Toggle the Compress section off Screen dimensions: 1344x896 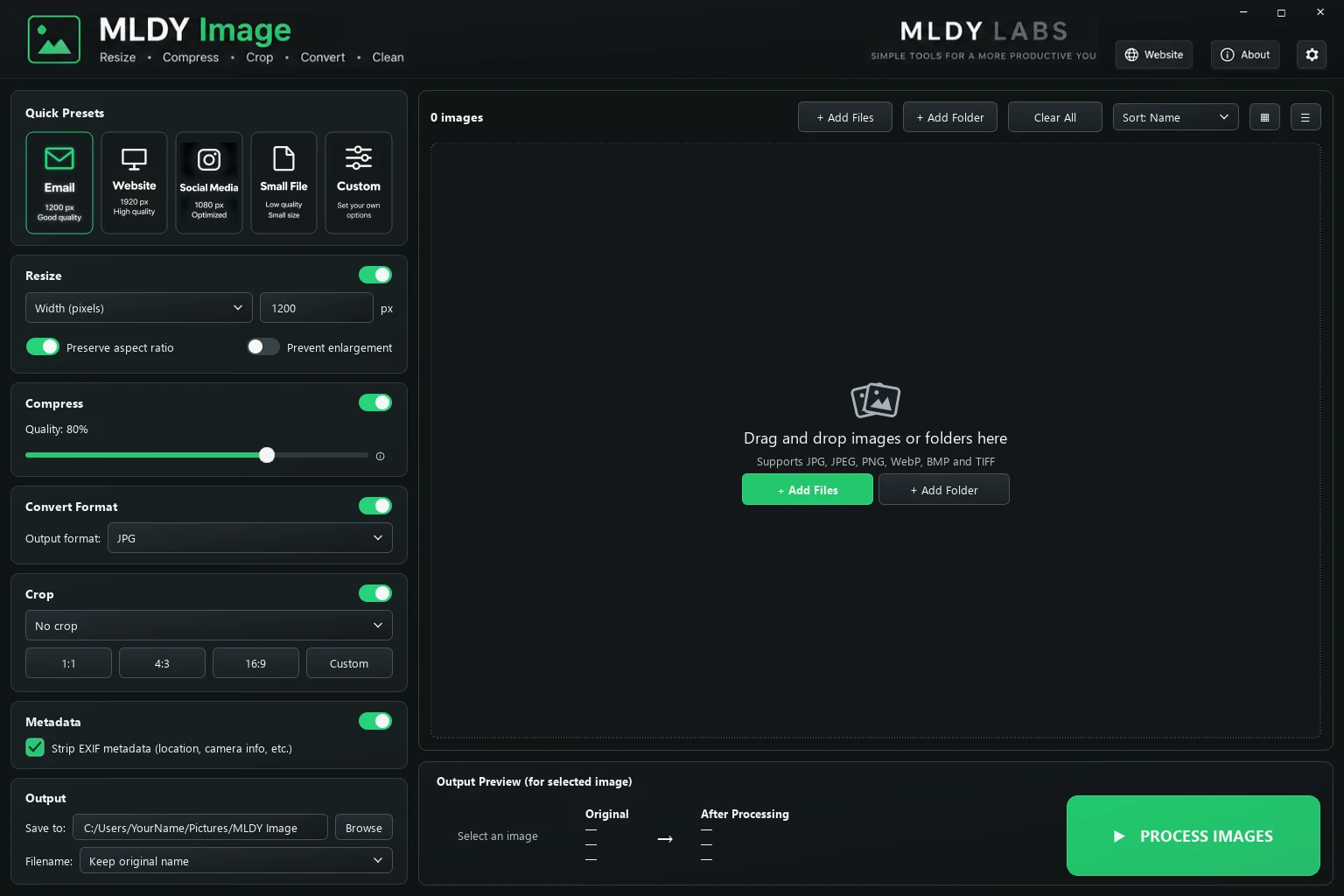(375, 402)
